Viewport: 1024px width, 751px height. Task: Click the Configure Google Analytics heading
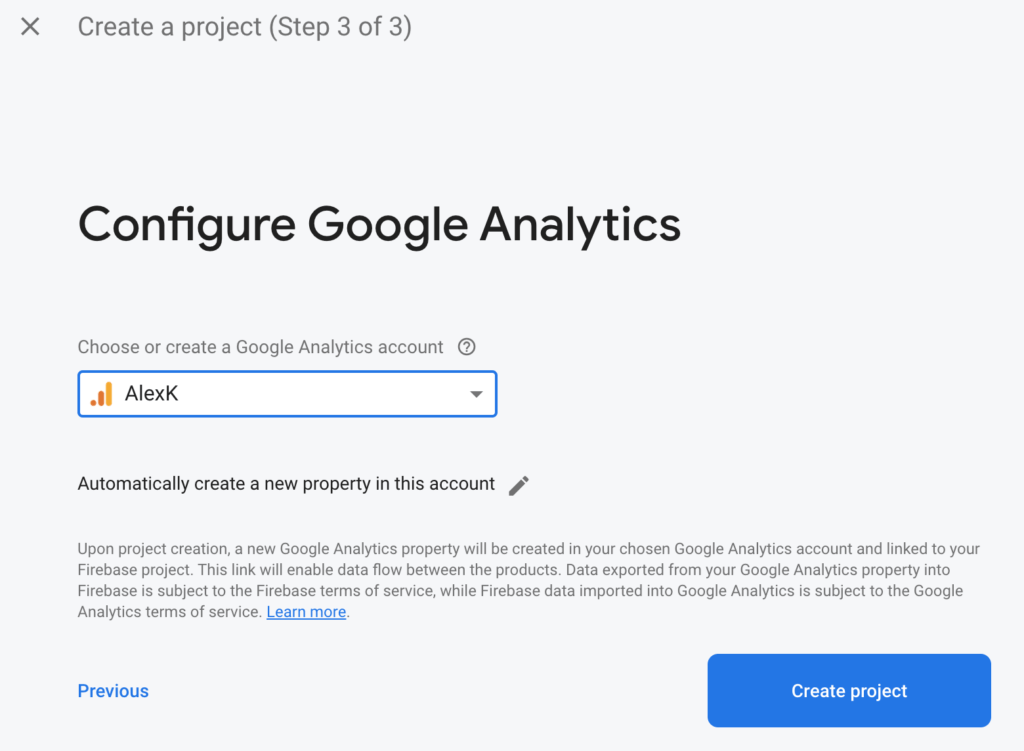379,225
